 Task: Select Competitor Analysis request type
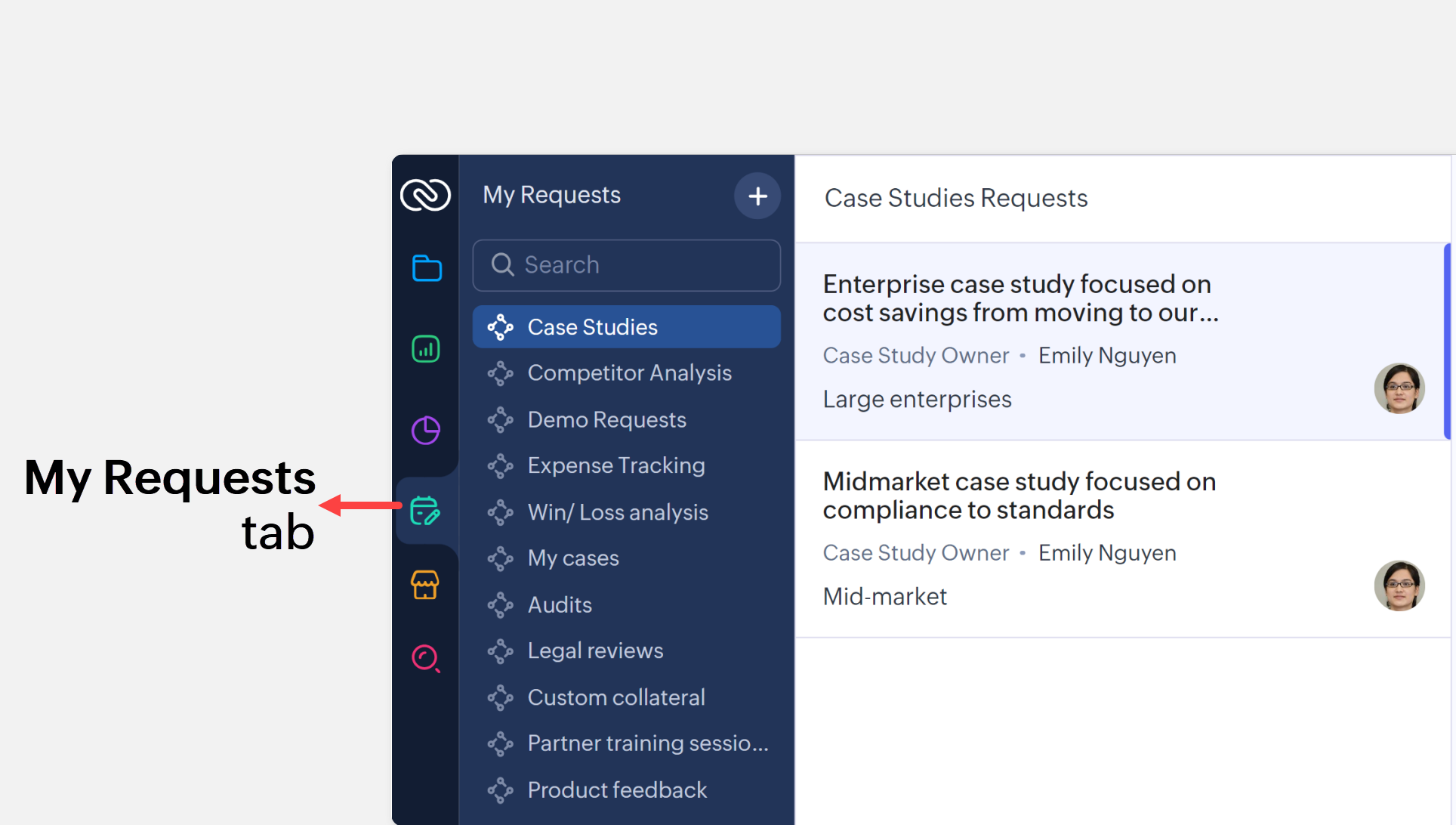pos(628,373)
